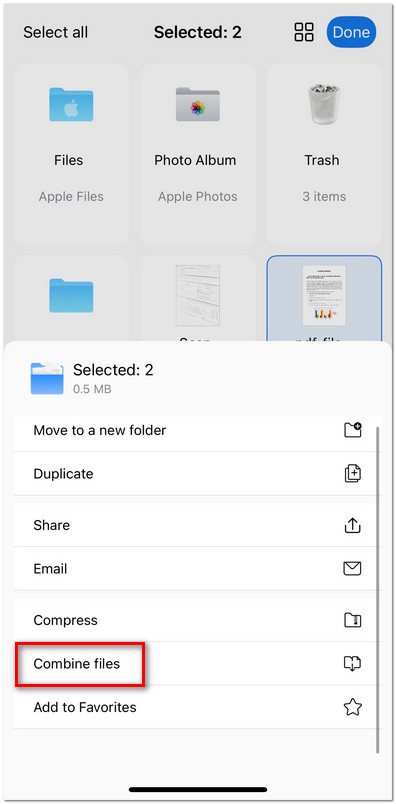Choose Combine files option
Screen dimensions: 396x804
[x=197, y=664]
